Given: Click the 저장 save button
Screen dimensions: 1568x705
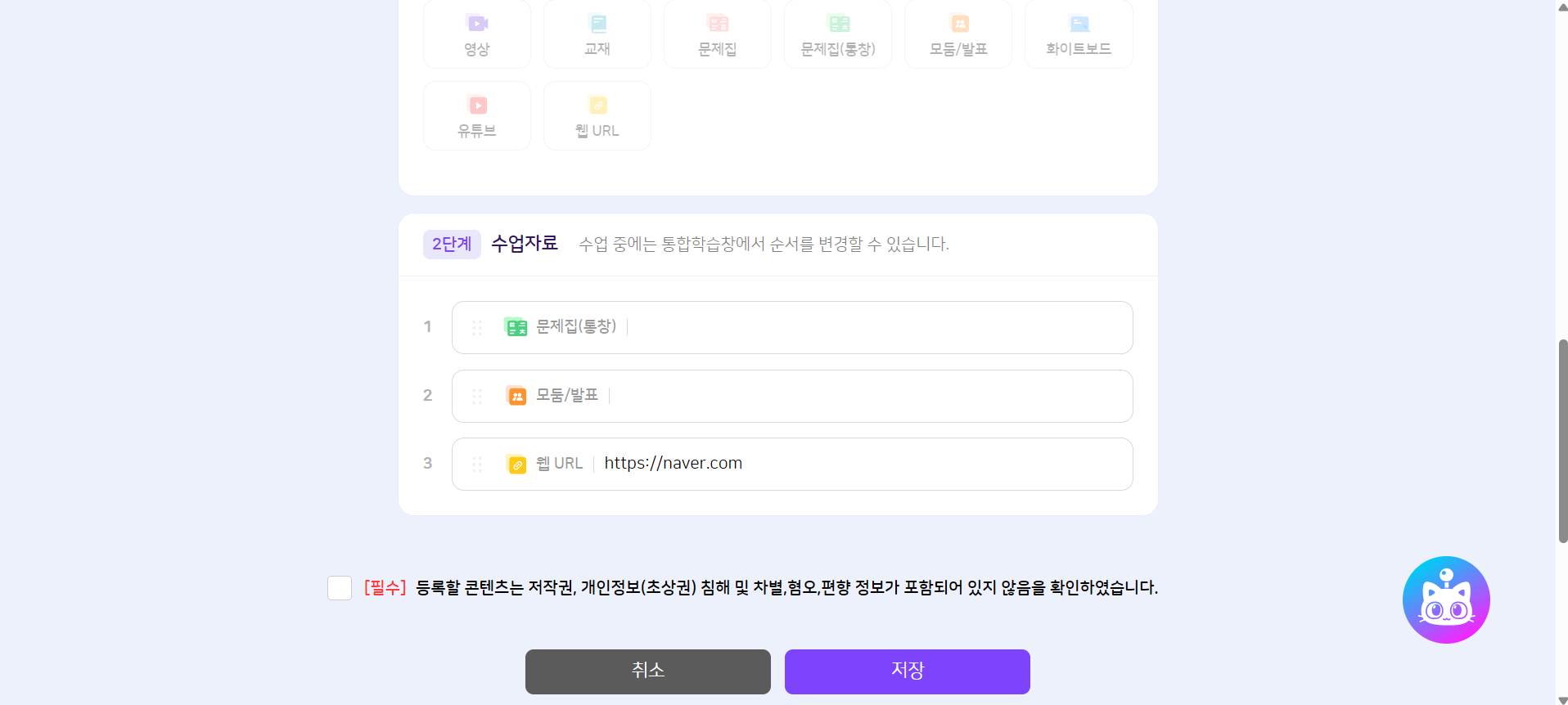Looking at the screenshot, I should point(907,671).
